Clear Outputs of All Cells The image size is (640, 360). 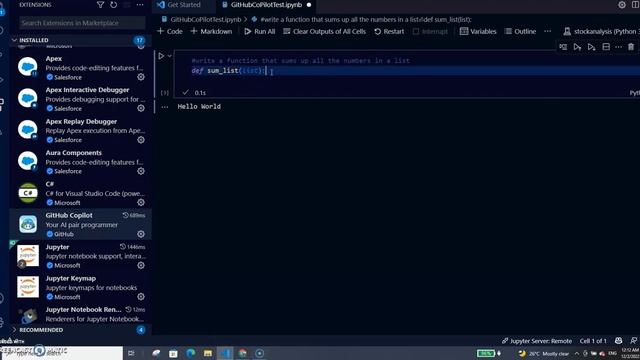(324, 31)
